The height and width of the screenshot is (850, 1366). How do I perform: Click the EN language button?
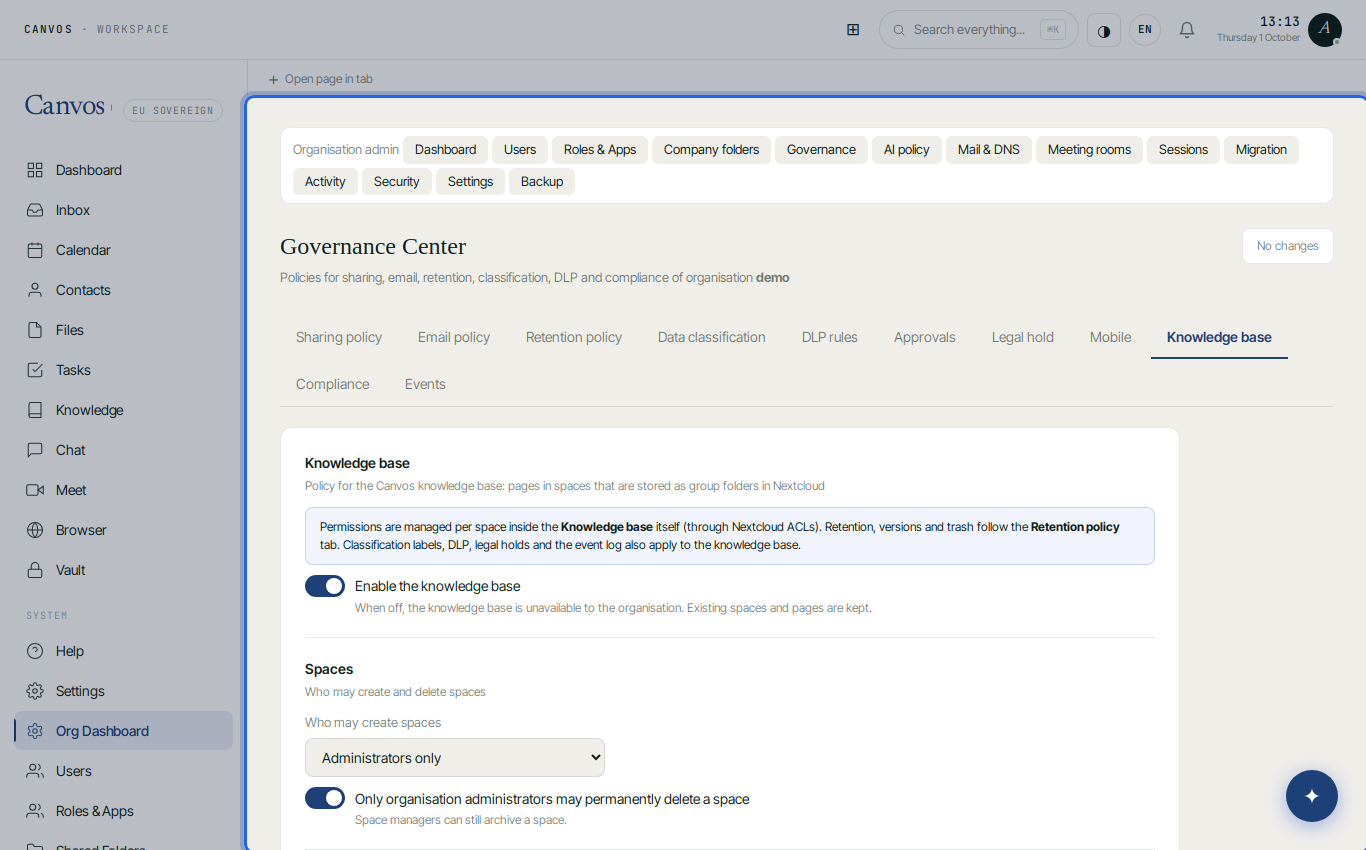[x=1145, y=30]
